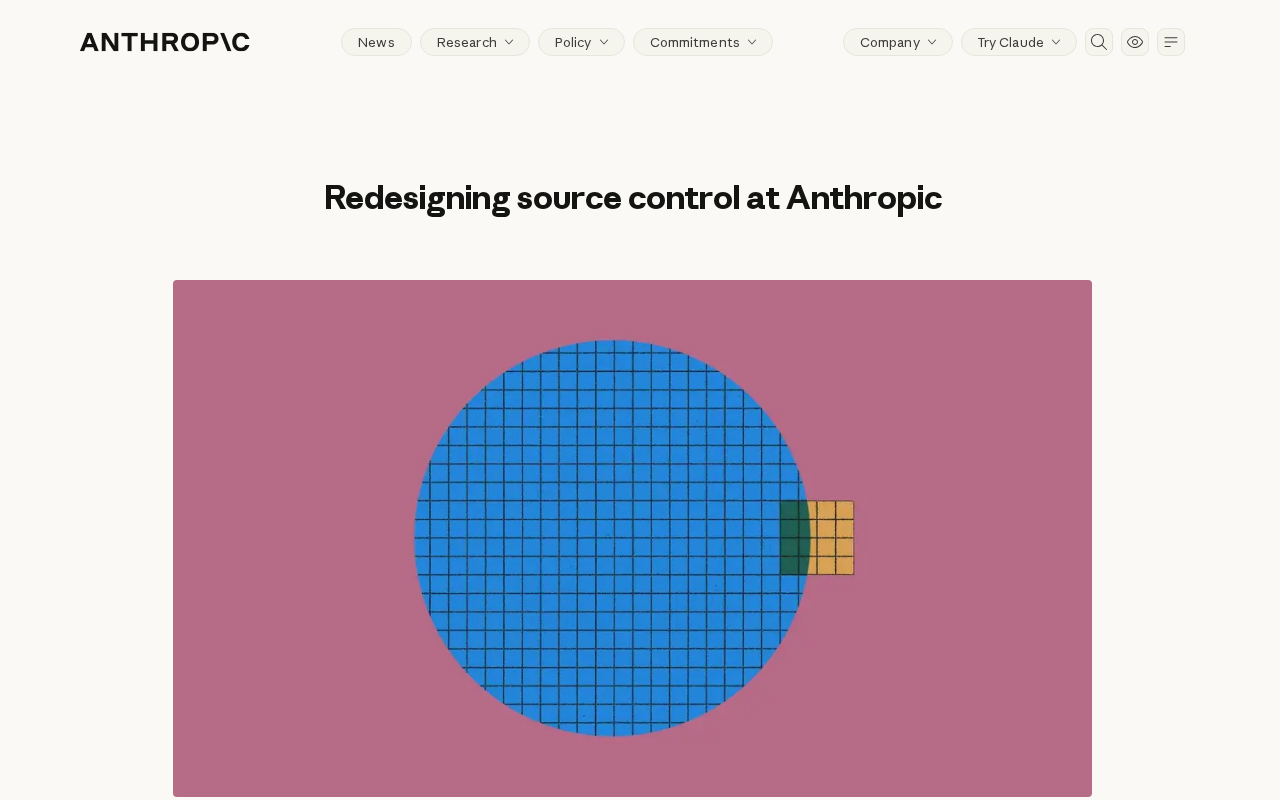This screenshot has width=1280, height=800.
Task: Open the search icon
Action: click(1099, 42)
